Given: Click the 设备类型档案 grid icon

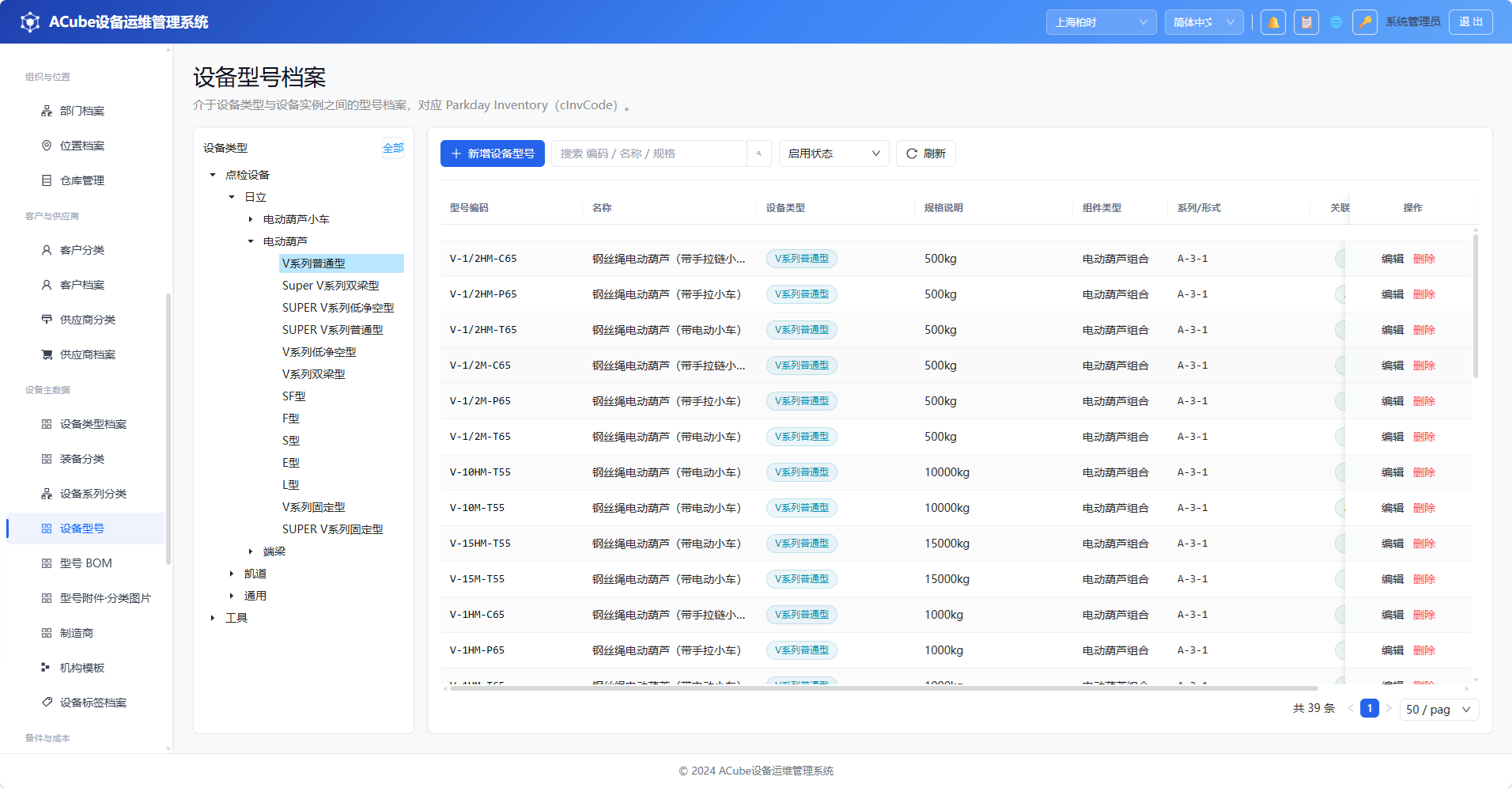Looking at the screenshot, I should click(x=47, y=424).
